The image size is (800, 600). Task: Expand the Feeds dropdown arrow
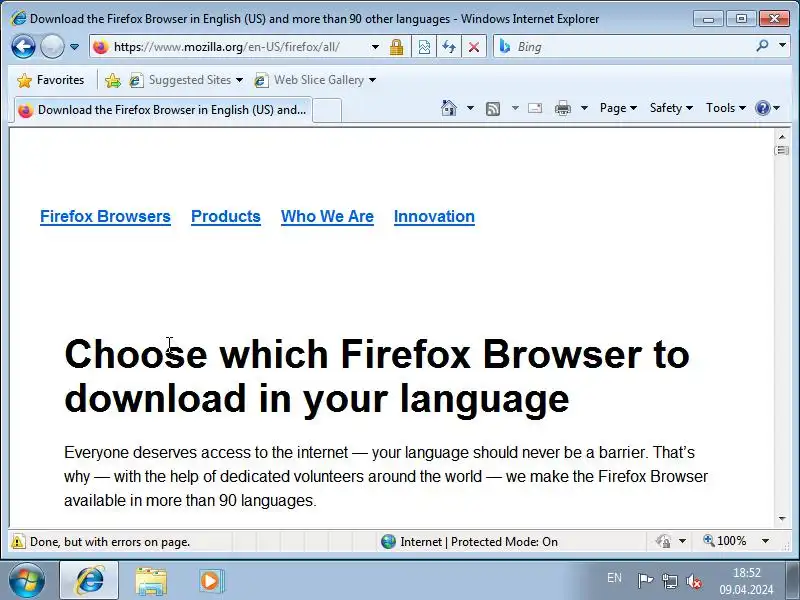point(515,108)
